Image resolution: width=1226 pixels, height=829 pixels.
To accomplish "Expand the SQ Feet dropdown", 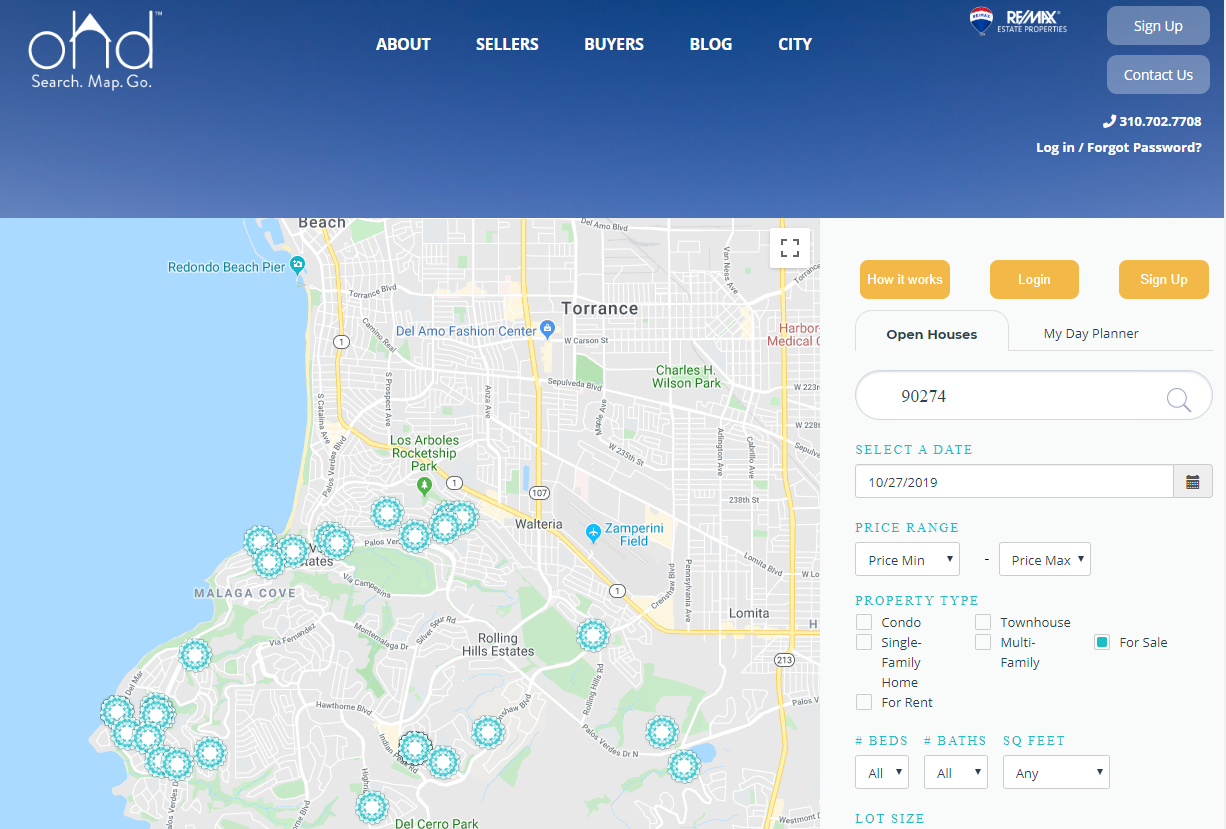I will (1056, 773).
